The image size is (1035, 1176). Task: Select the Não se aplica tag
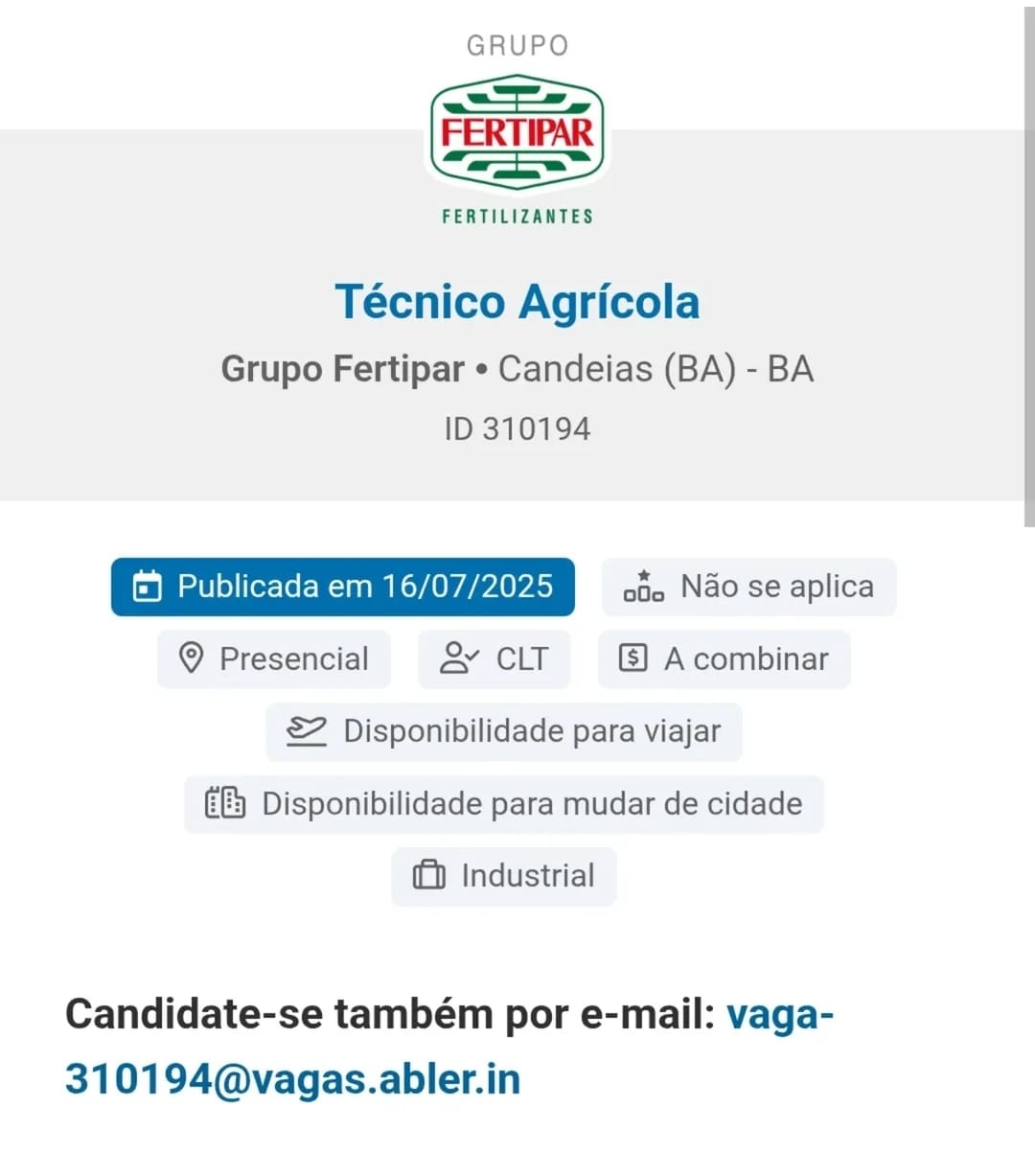[x=749, y=587]
